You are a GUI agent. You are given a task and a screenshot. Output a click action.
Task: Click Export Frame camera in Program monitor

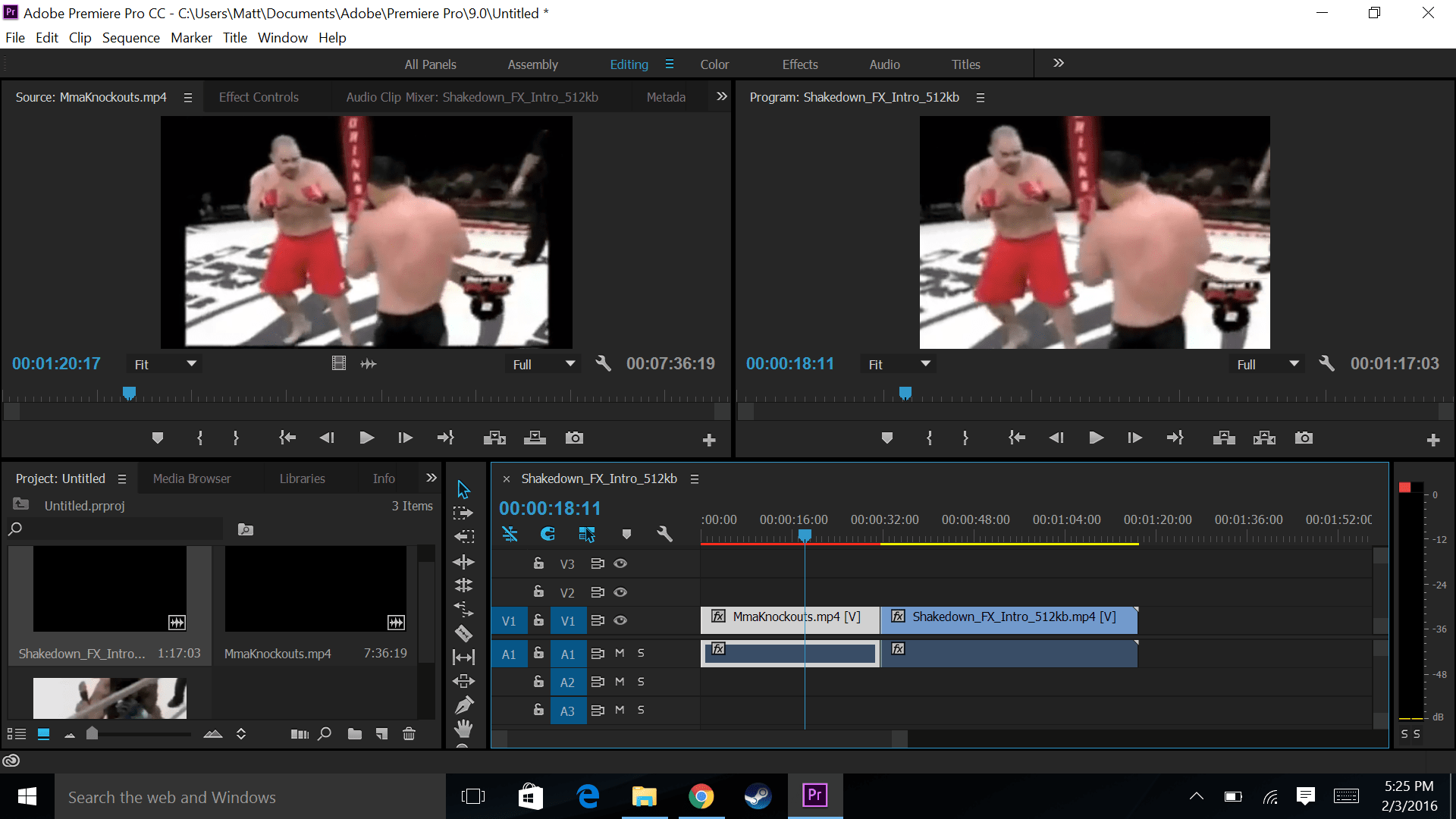(x=1304, y=438)
